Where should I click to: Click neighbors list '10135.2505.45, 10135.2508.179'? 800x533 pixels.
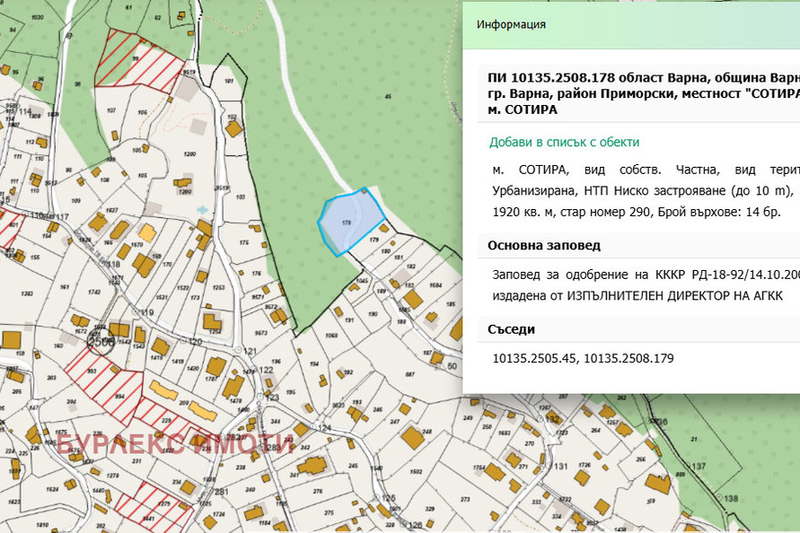(583, 359)
